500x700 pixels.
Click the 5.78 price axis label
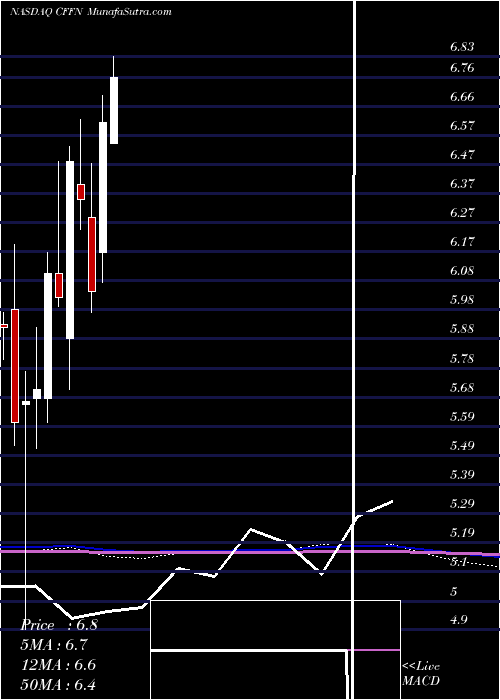462,358
